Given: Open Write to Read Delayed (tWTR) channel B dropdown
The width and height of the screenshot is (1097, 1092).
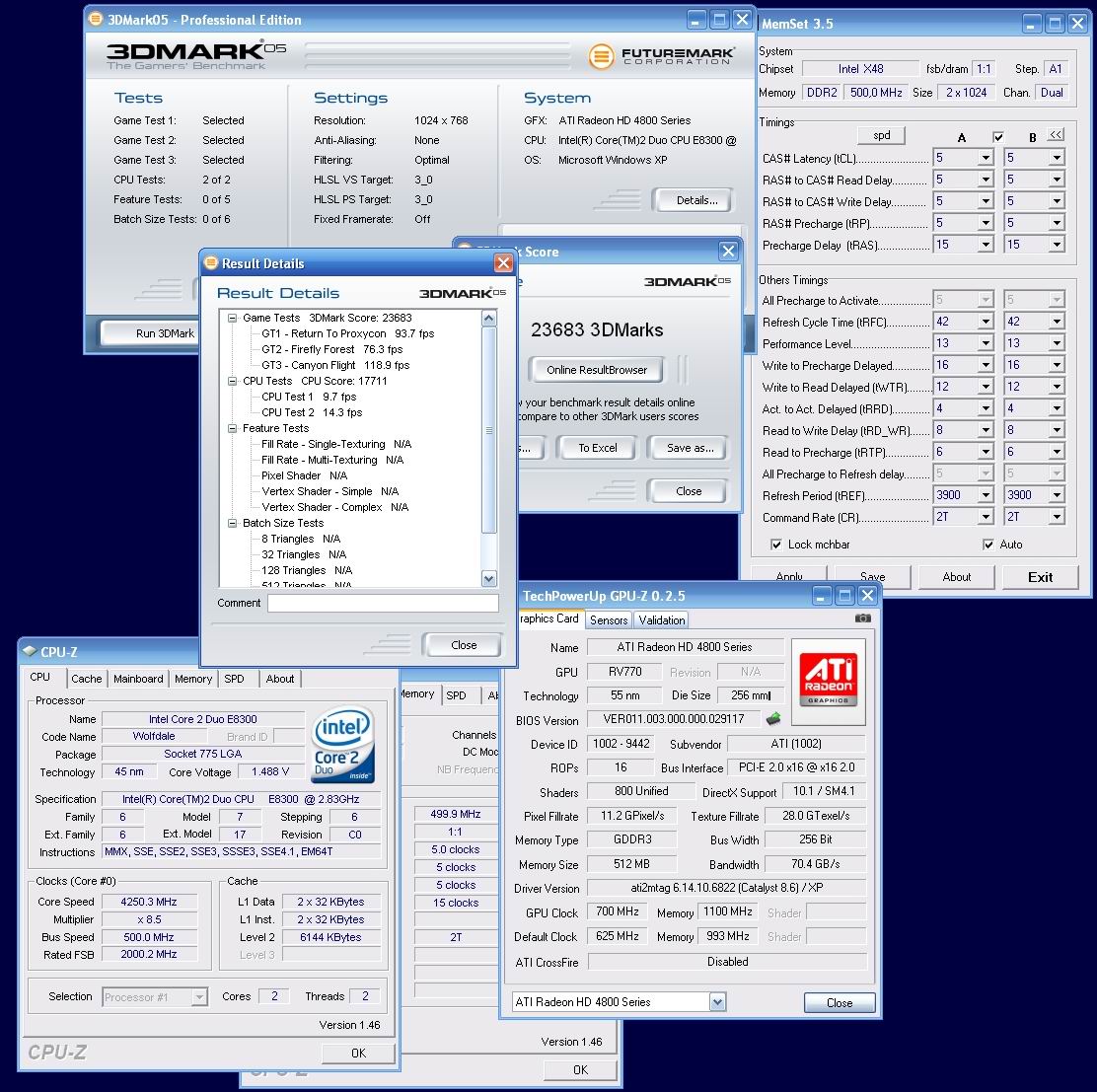Looking at the screenshot, I should (x=1057, y=387).
